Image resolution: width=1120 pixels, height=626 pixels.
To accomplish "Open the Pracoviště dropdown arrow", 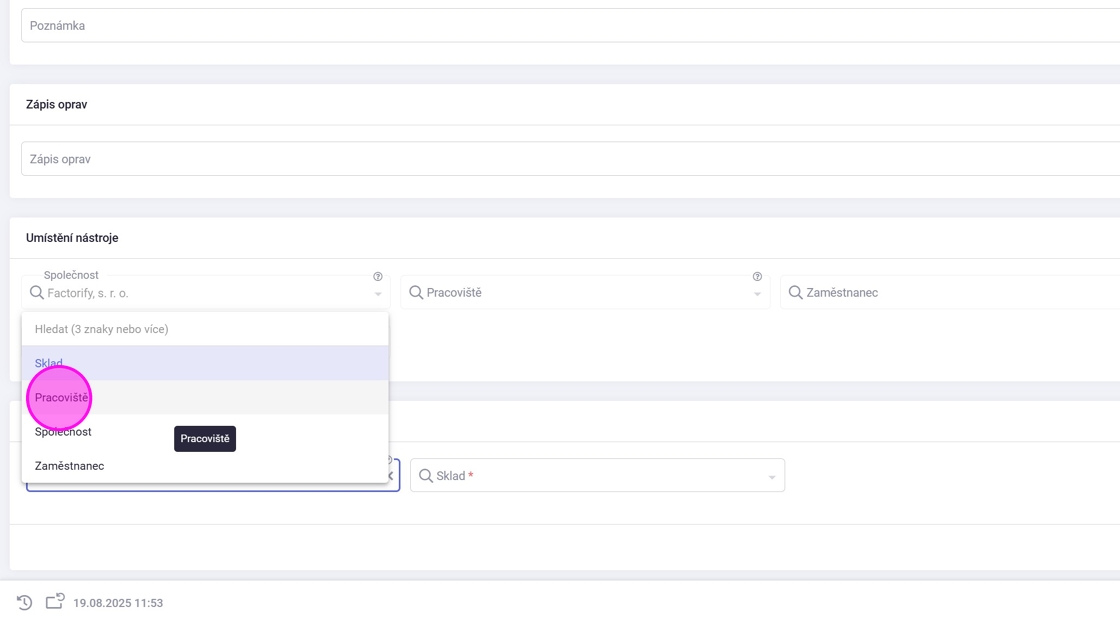I will (x=757, y=294).
